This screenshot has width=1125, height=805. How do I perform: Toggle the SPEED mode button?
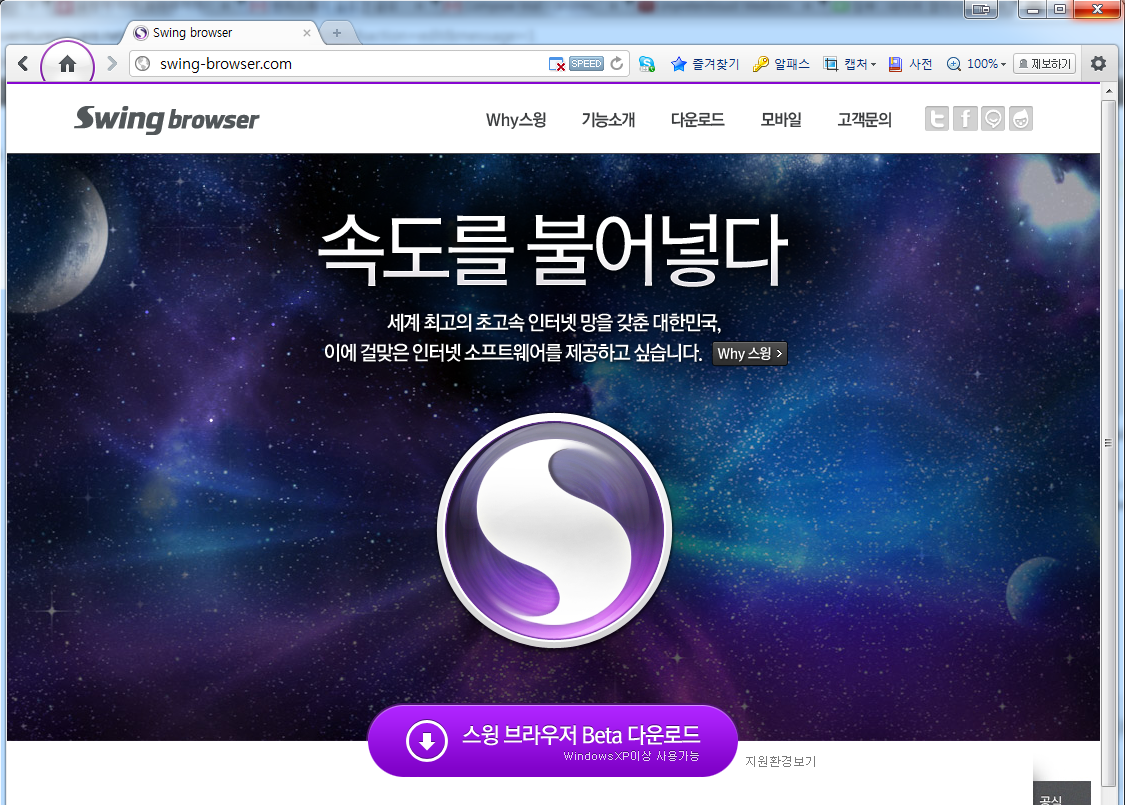586,64
